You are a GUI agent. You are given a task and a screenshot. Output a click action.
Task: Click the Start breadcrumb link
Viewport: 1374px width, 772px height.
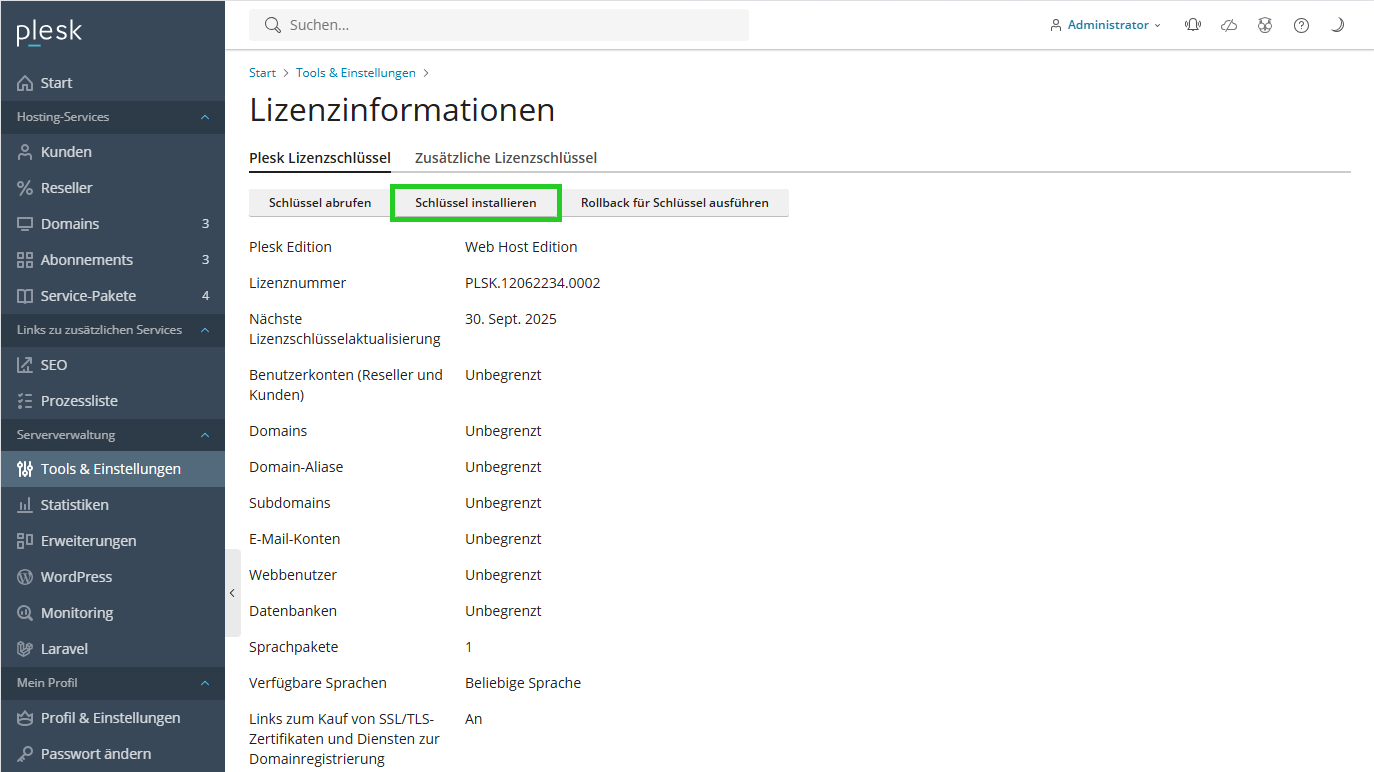click(262, 73)
